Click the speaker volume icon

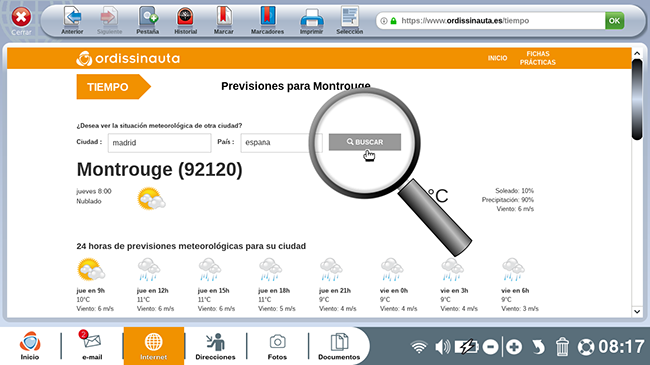pyautogui.click(x=442, y=347)
